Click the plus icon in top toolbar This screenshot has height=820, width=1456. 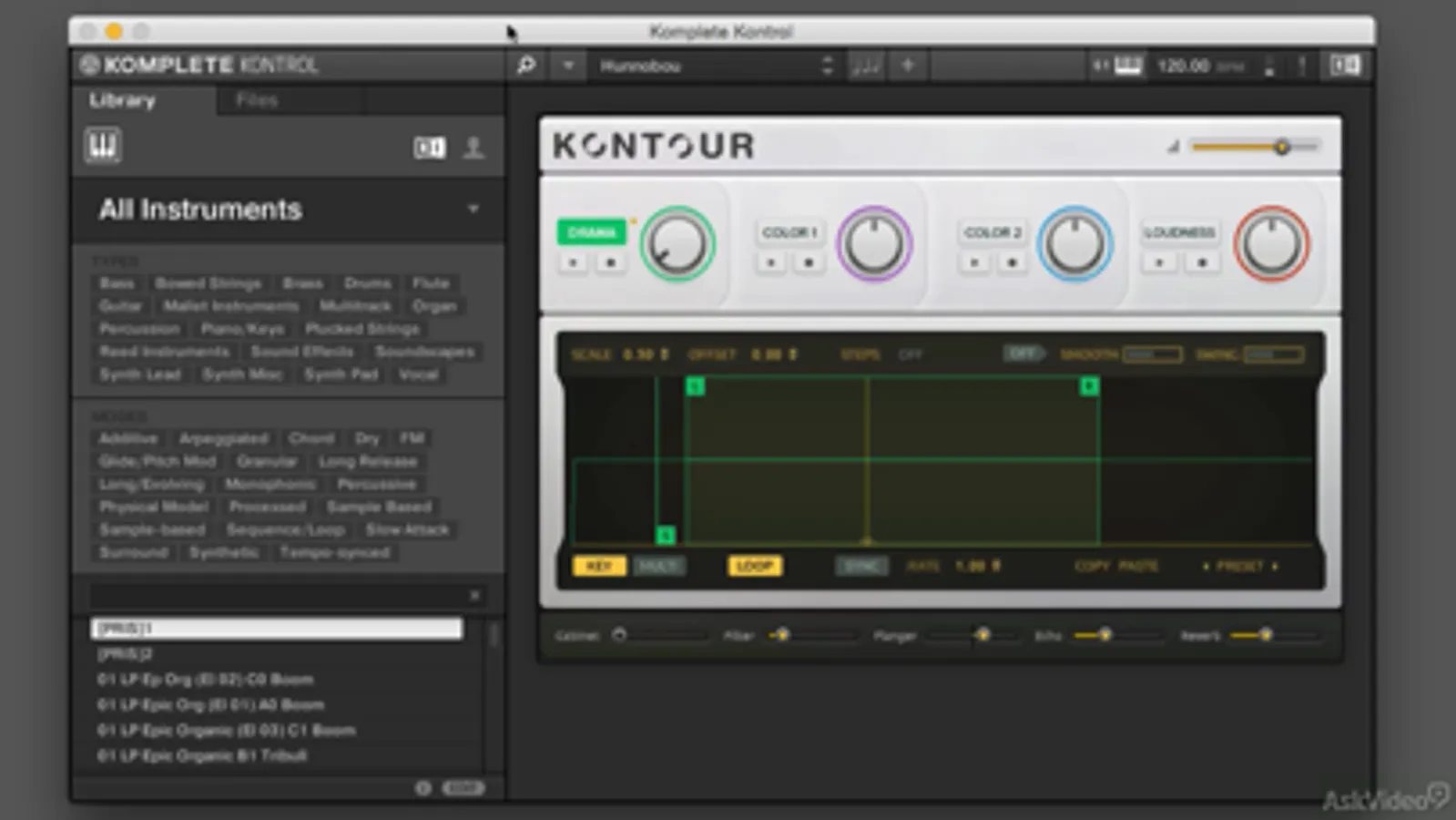tap(907, 66)
